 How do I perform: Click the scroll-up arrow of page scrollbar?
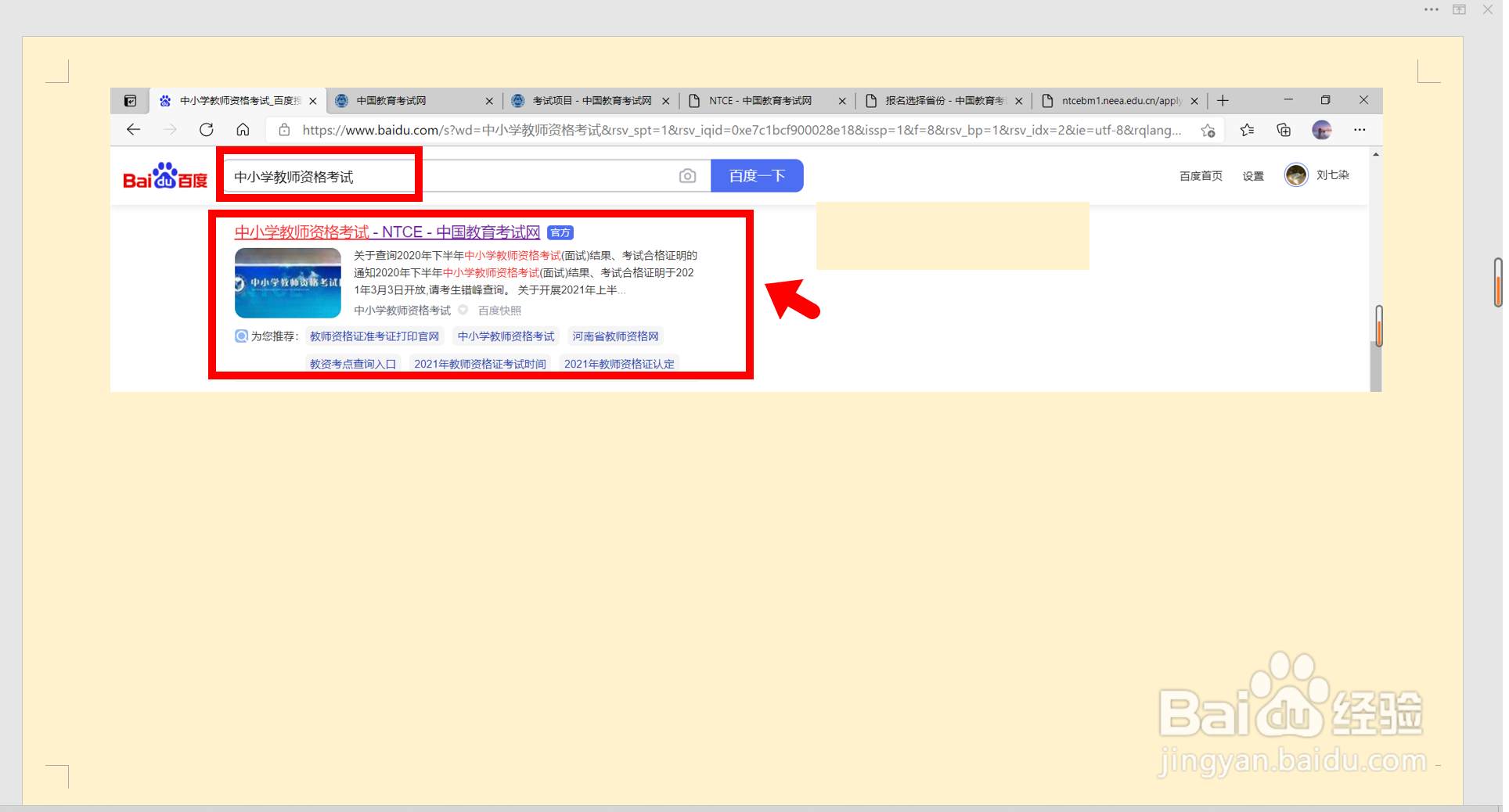(x=1376, y=154)
